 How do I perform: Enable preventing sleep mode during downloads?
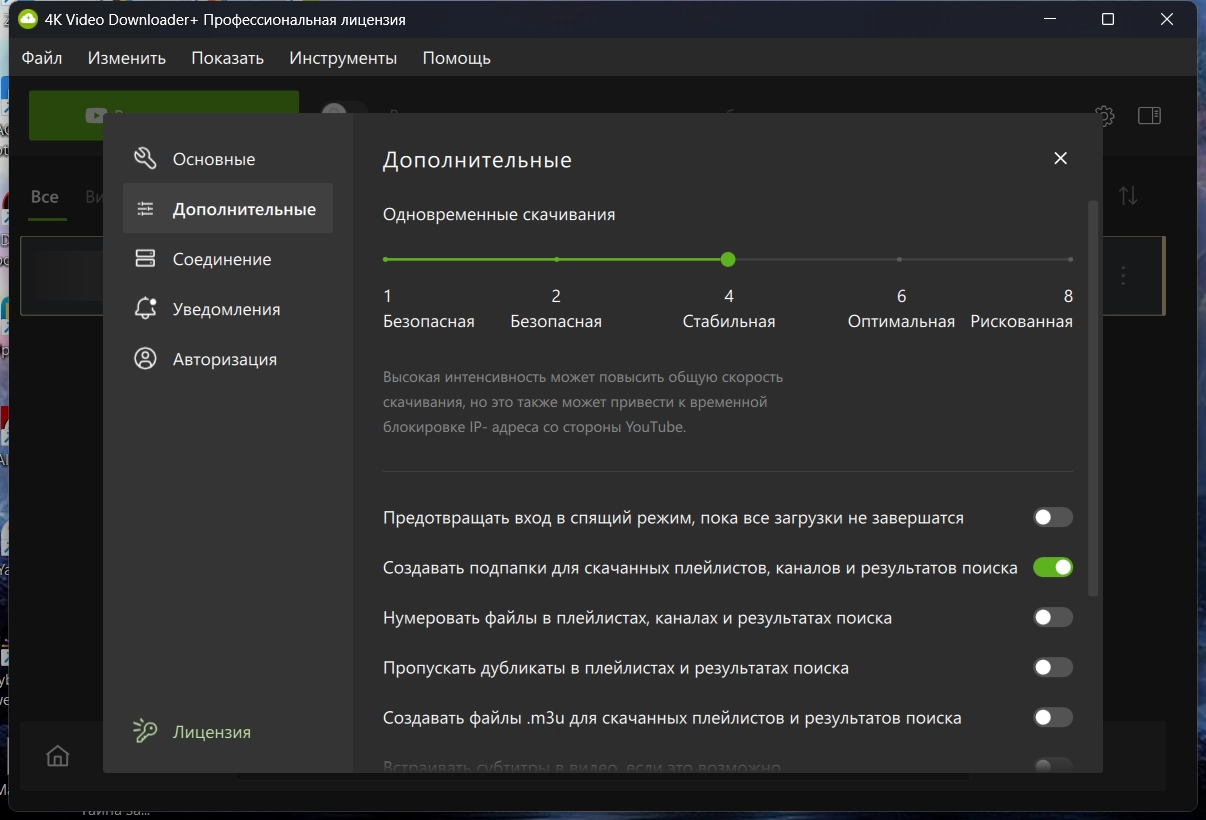1052,517
